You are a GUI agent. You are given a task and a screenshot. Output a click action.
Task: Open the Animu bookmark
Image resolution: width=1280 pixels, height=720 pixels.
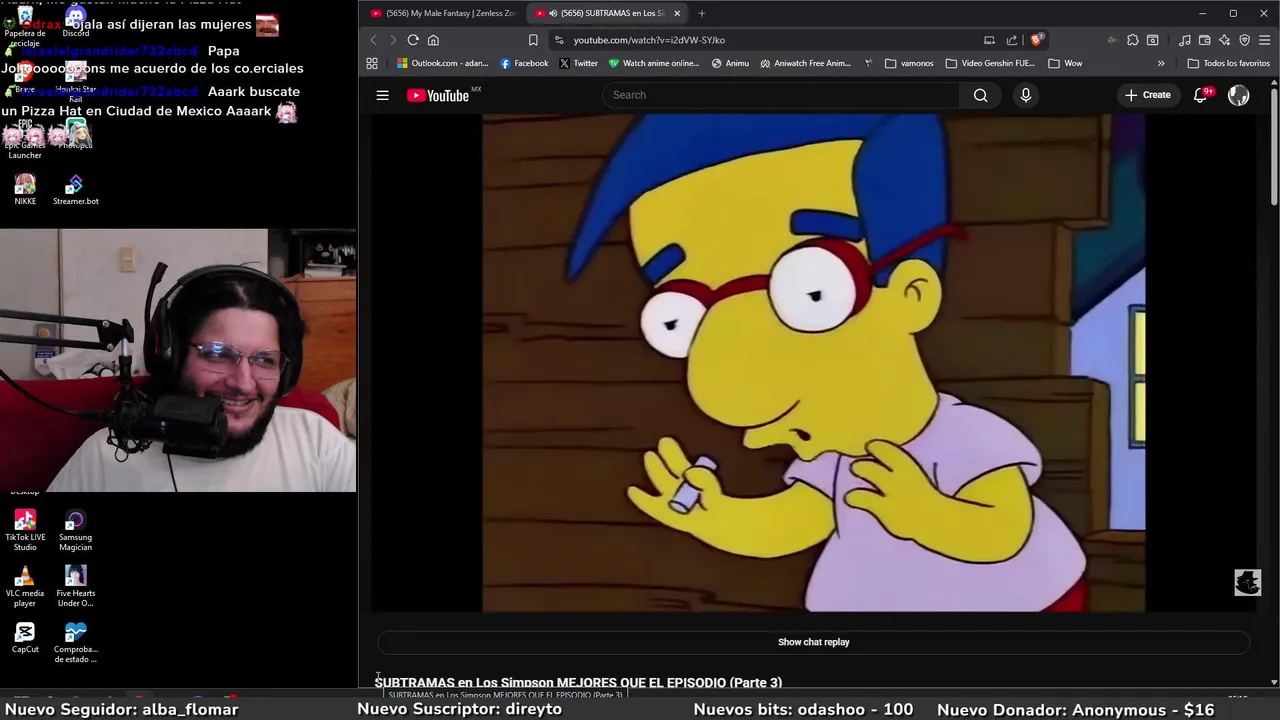coord(730,63)
